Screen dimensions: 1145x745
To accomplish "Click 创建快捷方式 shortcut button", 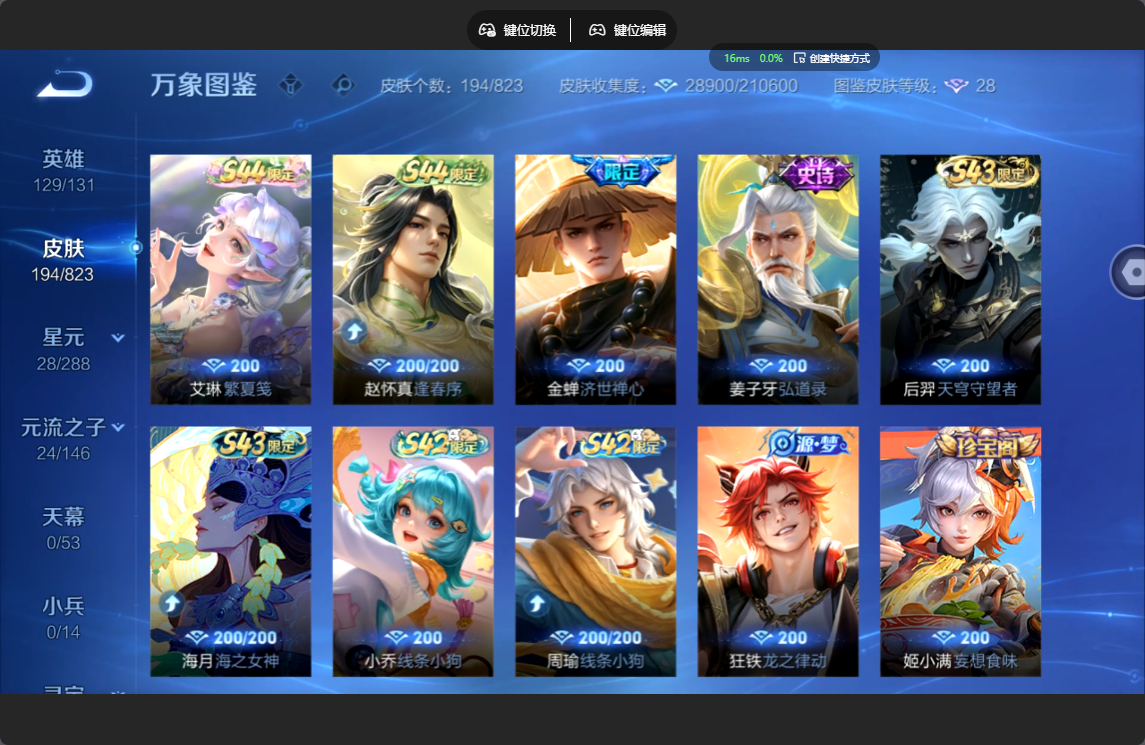I will pyautogui.click(x=832, y=58).
